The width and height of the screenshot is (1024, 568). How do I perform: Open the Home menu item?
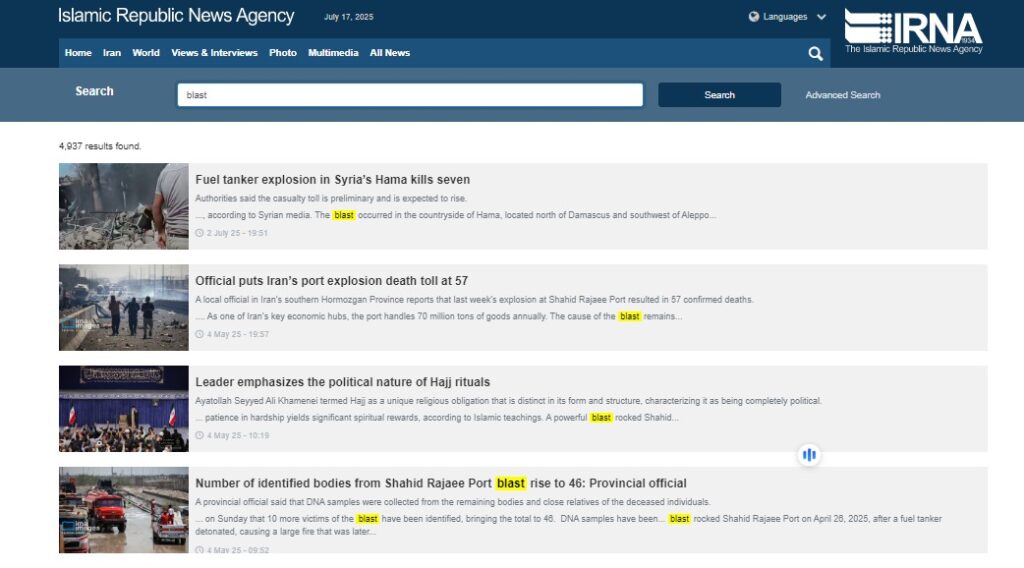78,53
